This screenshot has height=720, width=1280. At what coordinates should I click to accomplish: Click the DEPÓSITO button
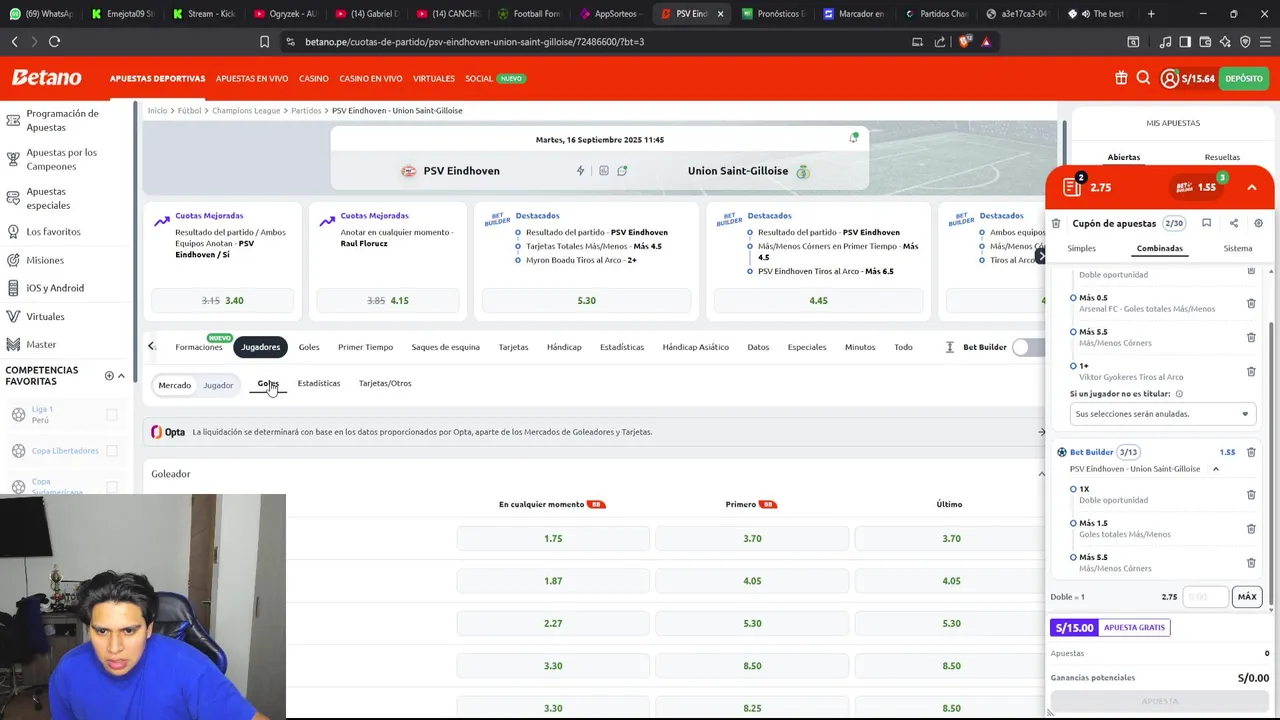tap(1244, 78)
